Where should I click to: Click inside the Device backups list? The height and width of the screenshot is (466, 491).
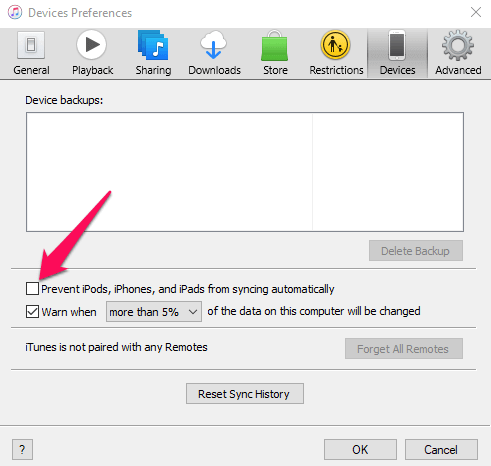[x=245, y=172]
